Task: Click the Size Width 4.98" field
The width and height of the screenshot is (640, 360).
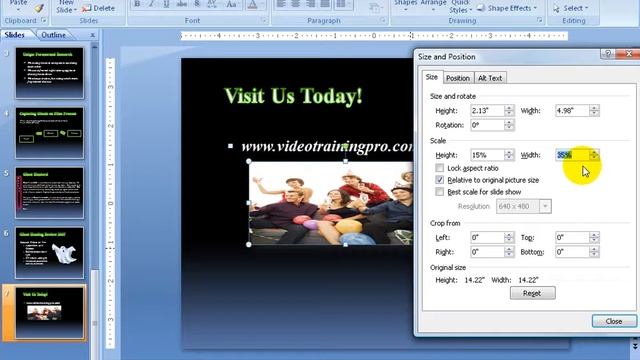Action: [572, 111]
